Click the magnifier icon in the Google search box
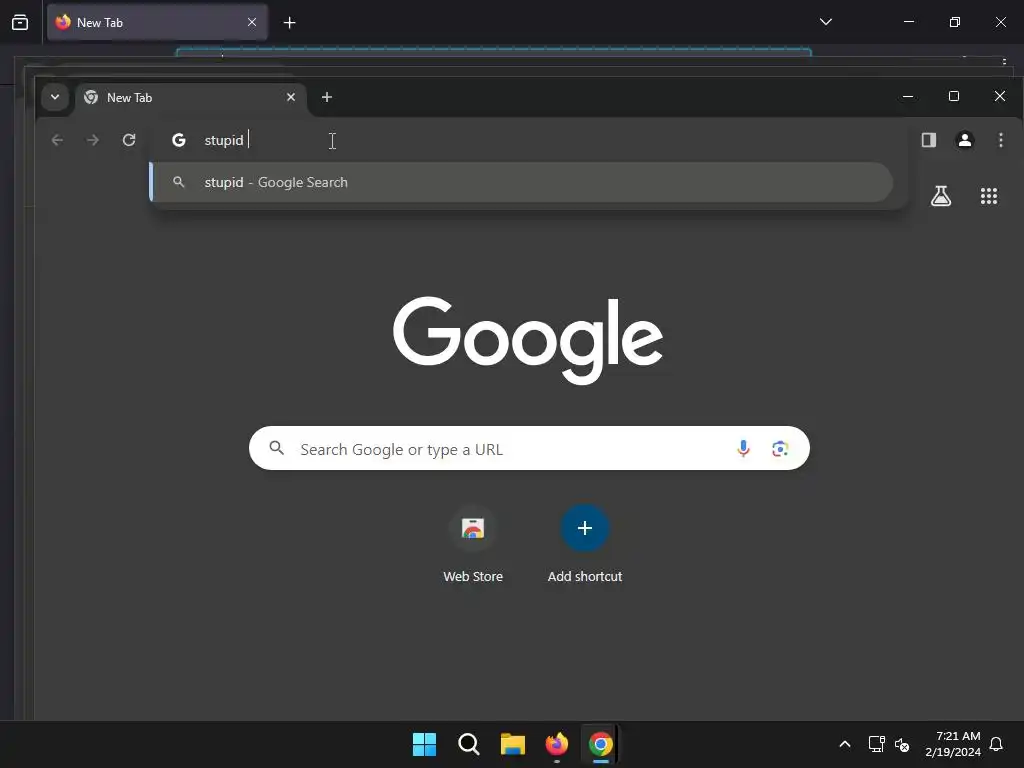The height and width of the screenshot is (768, 1024). [x=277, y=448]
